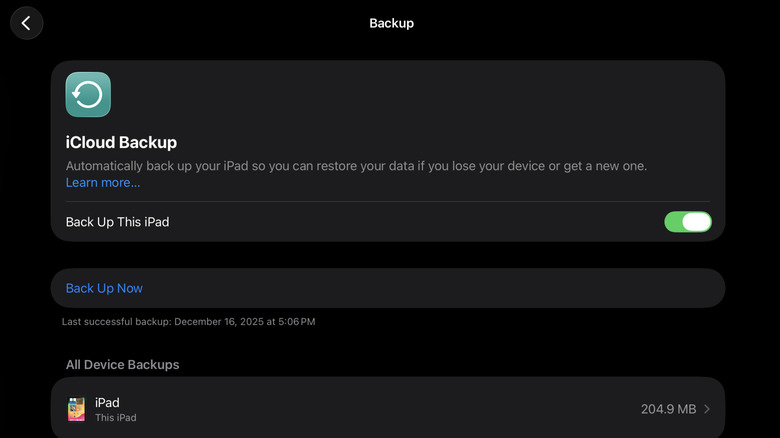Click the white knob on backup switch
Viewport: 780px width, 438px height.
click(x=696, y=222)
